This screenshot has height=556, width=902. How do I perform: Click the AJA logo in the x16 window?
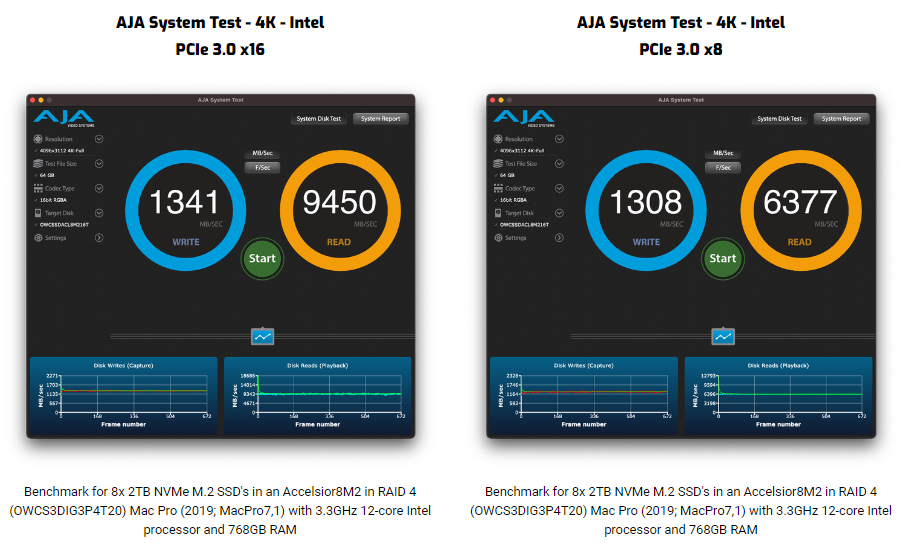[63, 118]
